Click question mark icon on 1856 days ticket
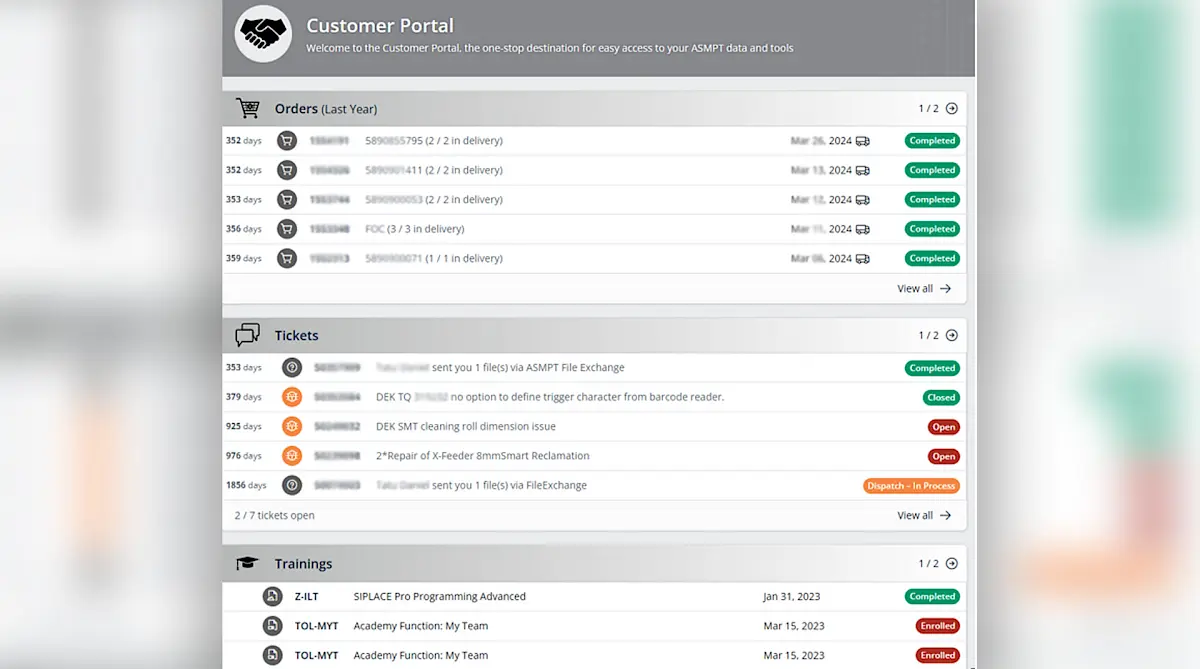Screen dimensions: 1200x669 [x=291, y=485]
